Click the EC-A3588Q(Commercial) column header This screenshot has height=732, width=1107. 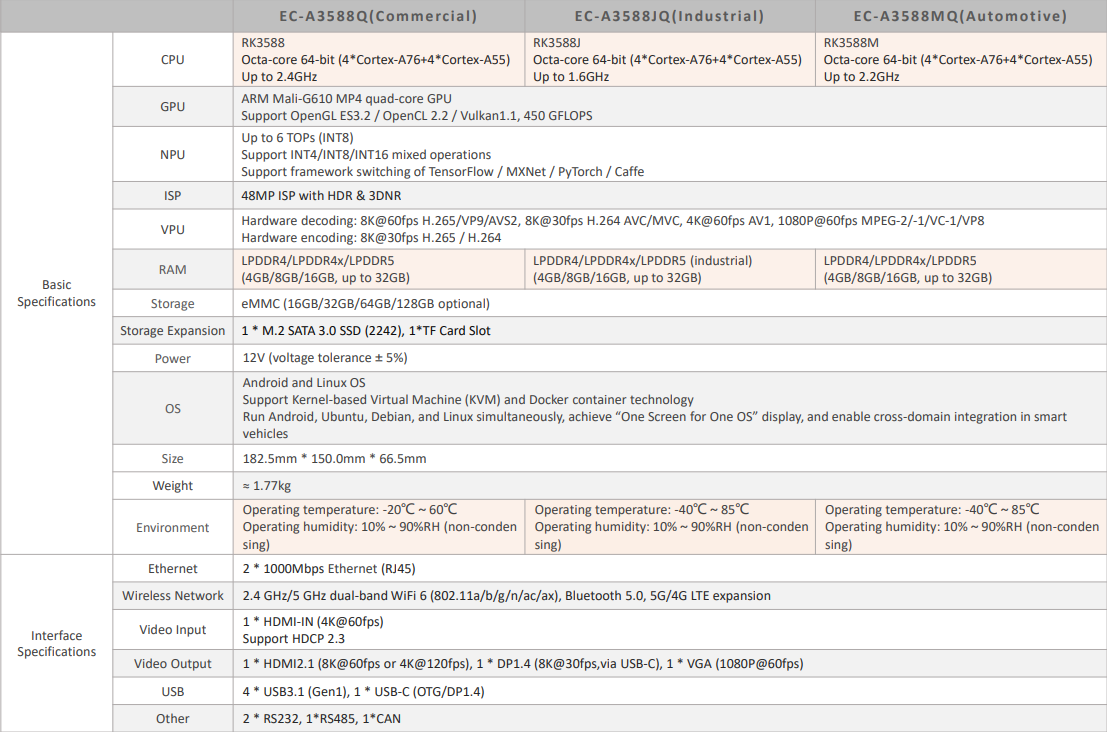378,16
